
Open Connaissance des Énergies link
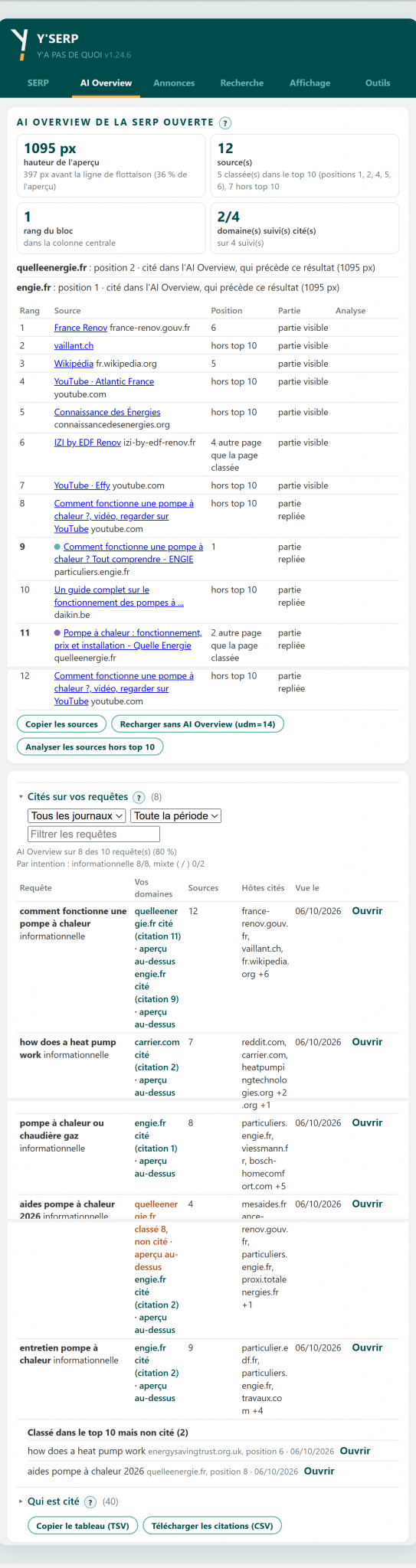(107, 412)
